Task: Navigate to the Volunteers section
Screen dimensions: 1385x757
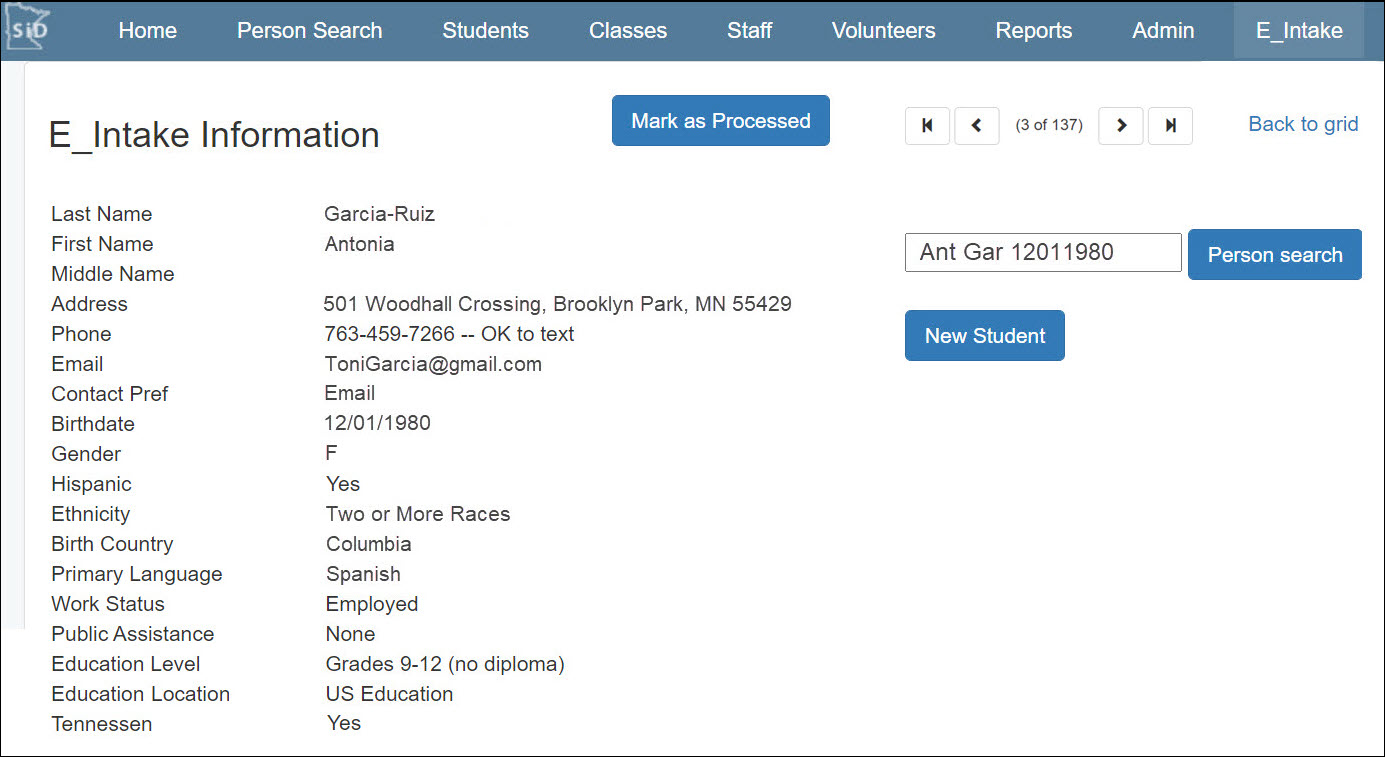Action: pos(883,30)
